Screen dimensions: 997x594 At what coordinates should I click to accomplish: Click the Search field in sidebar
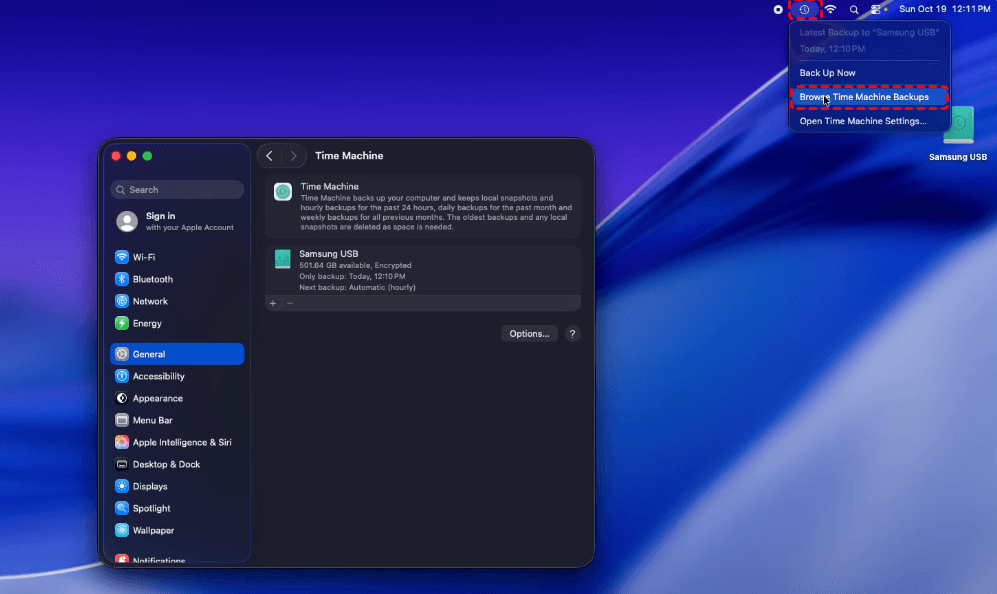178,190
